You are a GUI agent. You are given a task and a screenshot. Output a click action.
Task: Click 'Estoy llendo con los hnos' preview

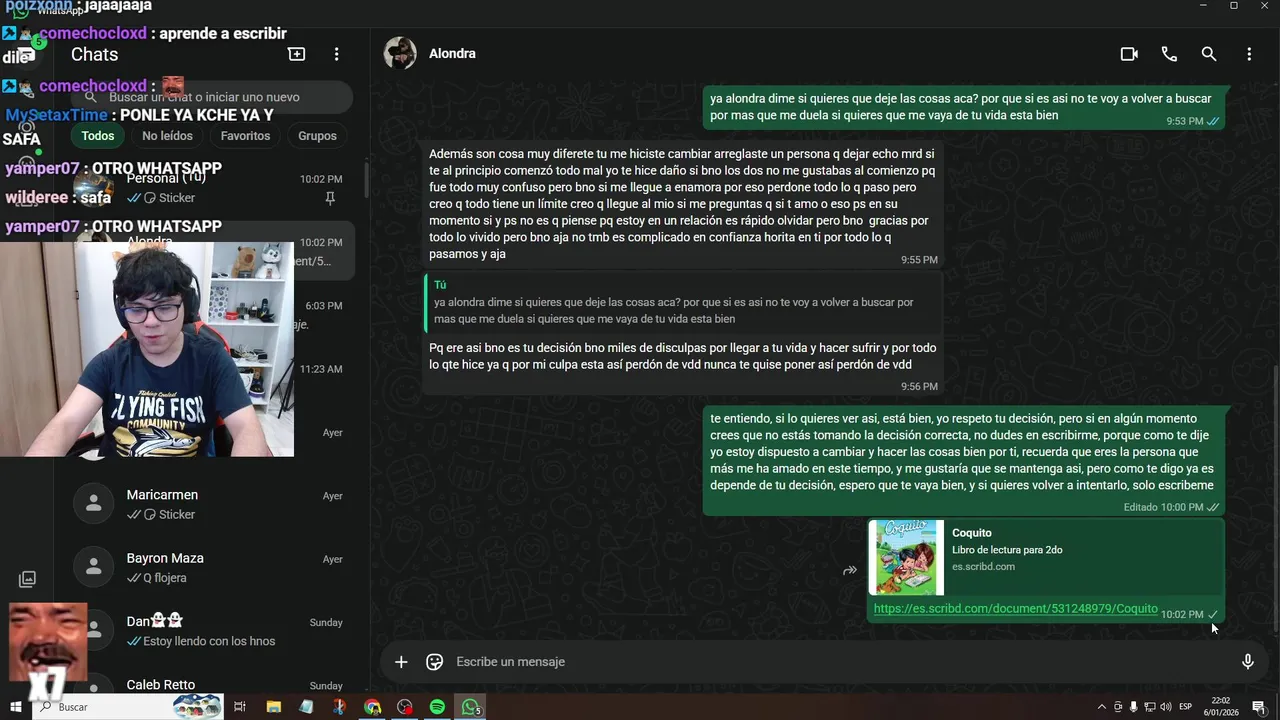click(x=201, y=641)
